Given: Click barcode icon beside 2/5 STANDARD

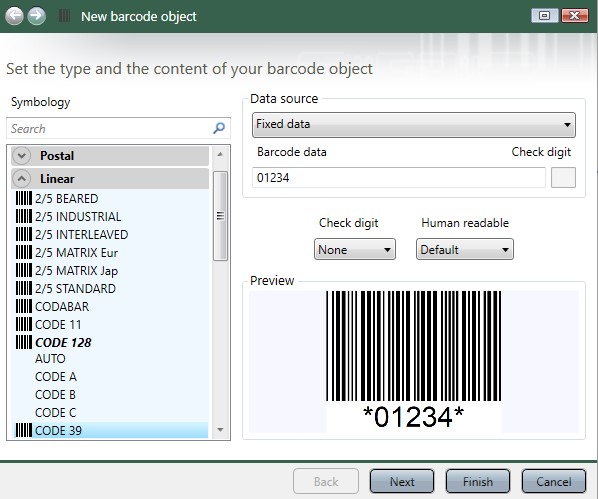Looking at the screenshot, I should (x=24, y=288).
